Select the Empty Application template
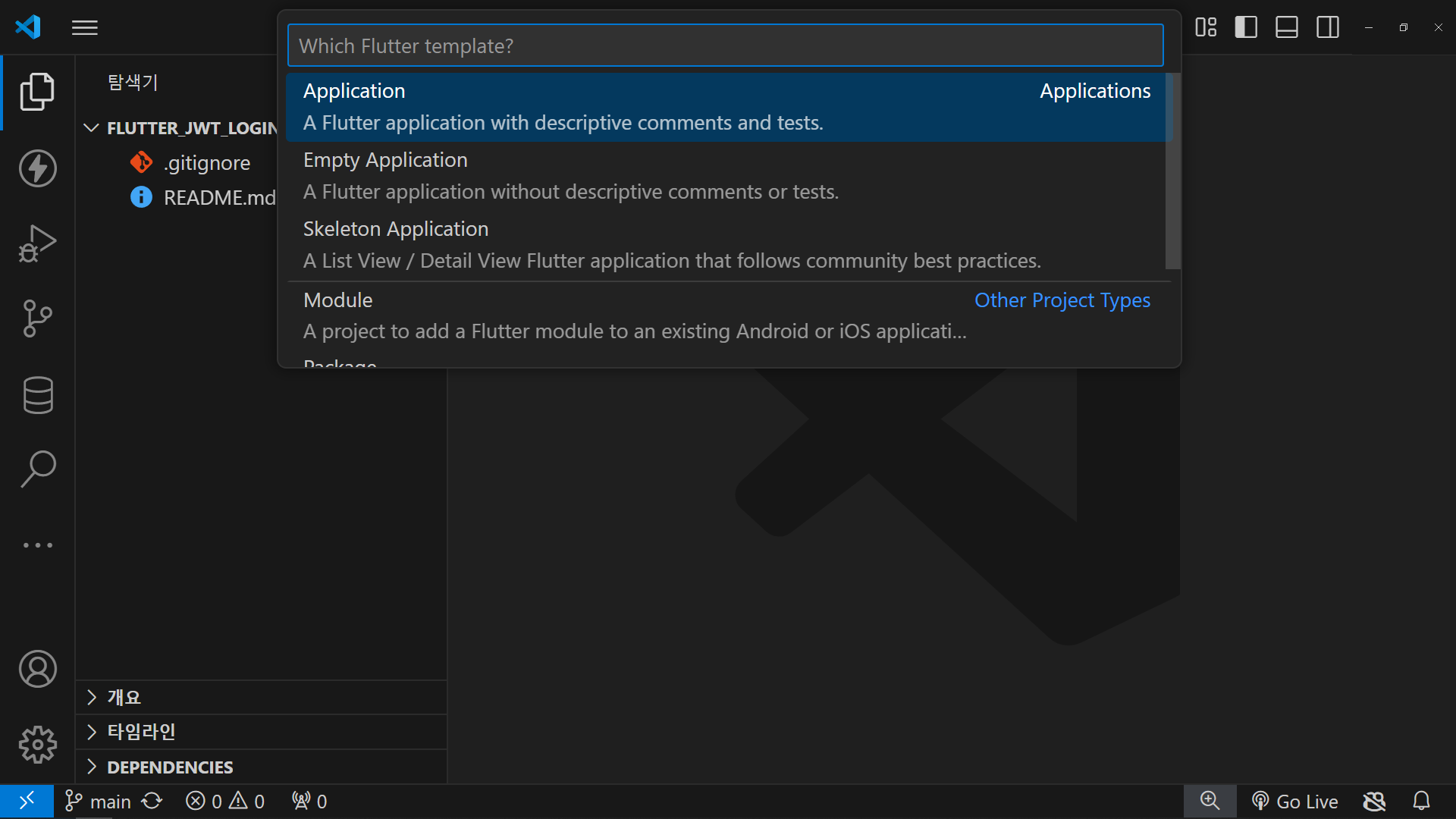Viewport: 1456px width, 819px height. (x=726, y=176)
